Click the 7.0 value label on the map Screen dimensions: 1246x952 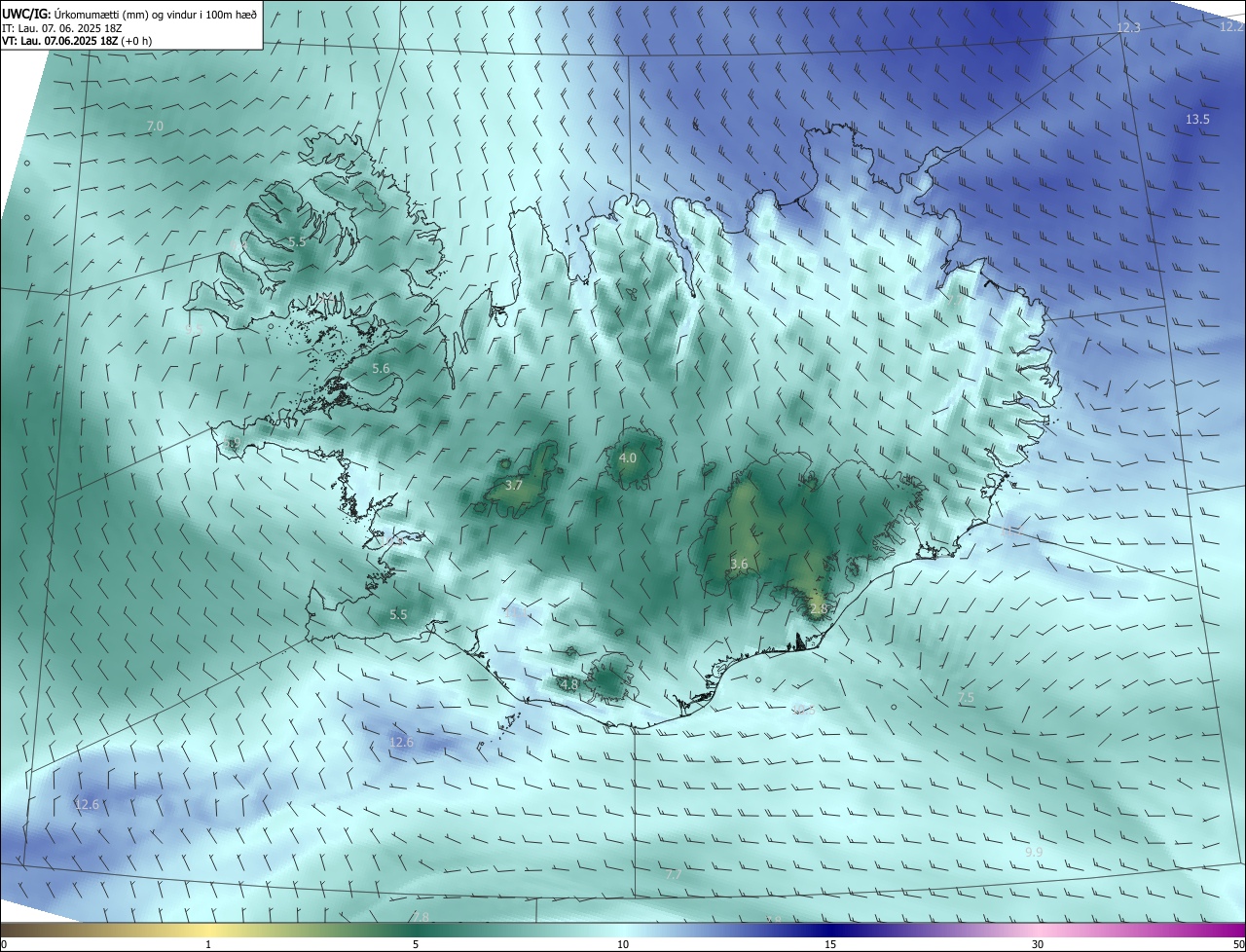pos(155,127)
